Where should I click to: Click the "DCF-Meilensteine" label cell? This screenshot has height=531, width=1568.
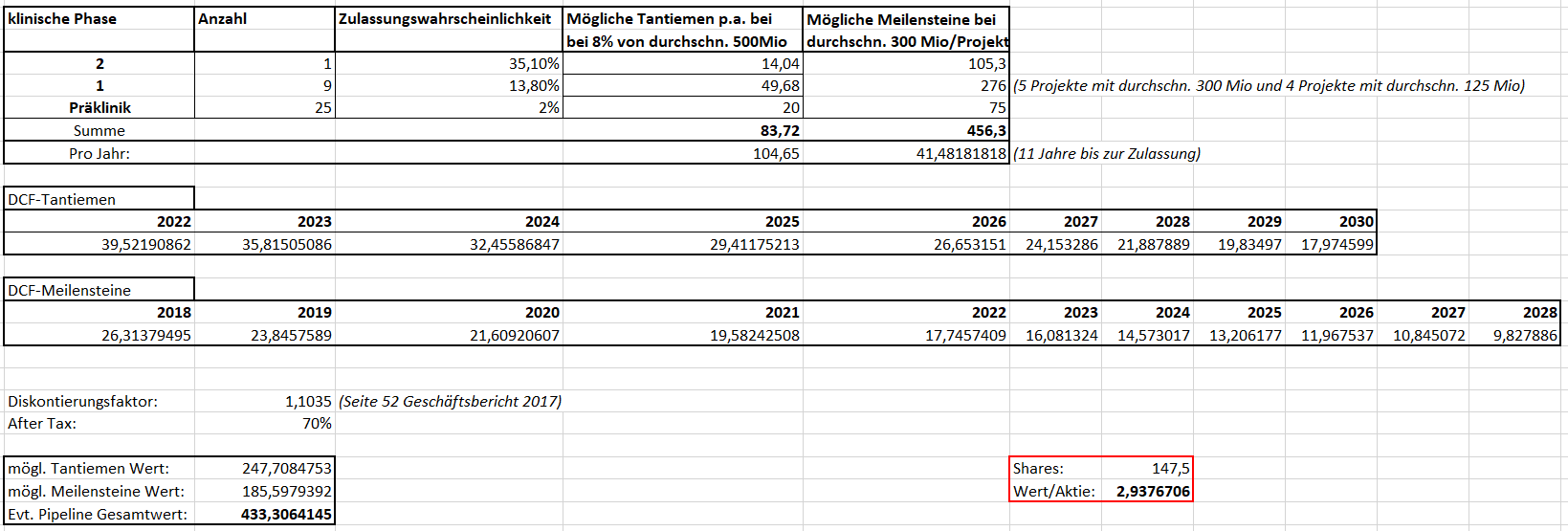[99, 290]
